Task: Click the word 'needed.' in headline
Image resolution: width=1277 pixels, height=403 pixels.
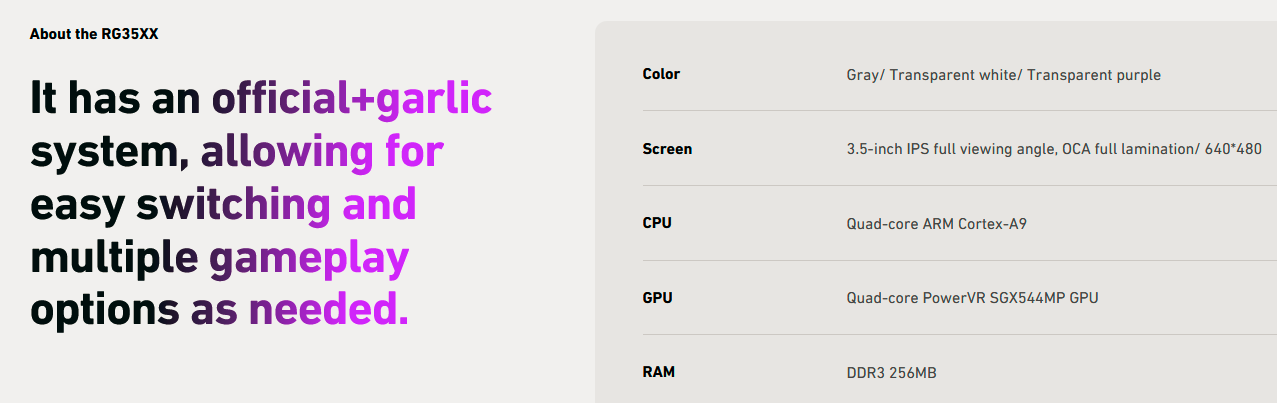Action: point(329,310)
